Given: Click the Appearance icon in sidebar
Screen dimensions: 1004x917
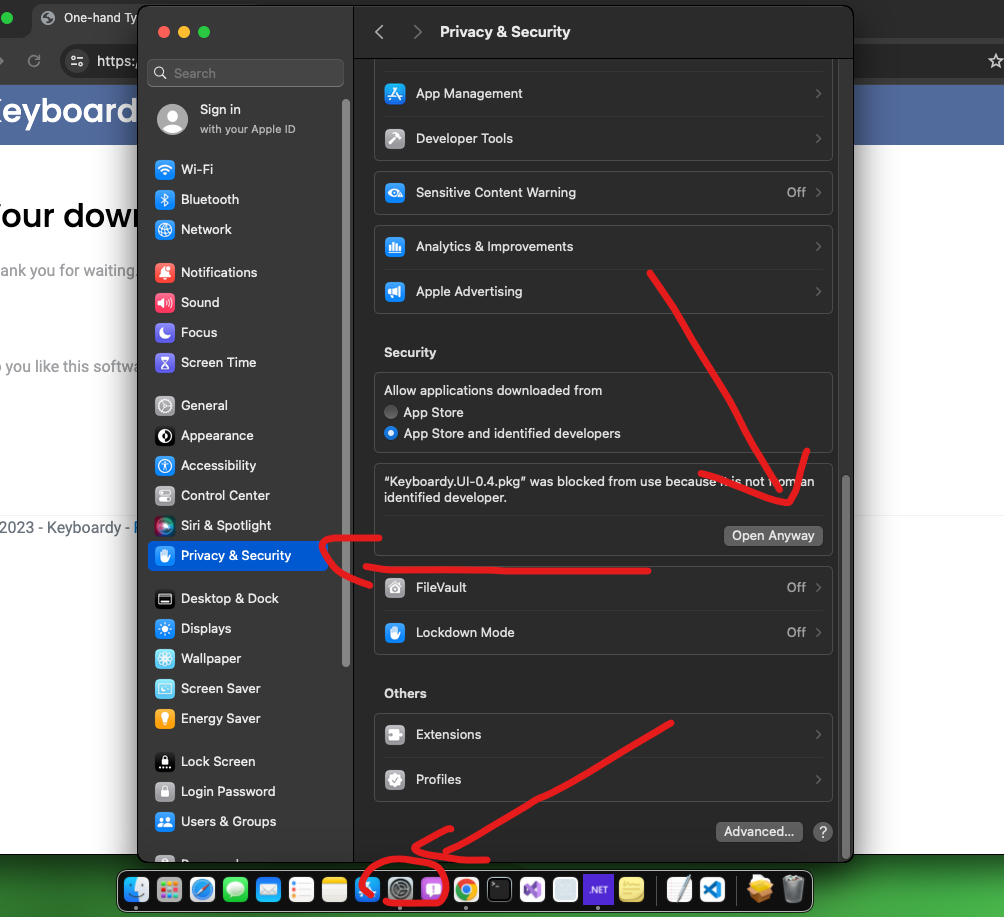Looking at the screenshot, I should pyautogui.click(x=165, y=436).
